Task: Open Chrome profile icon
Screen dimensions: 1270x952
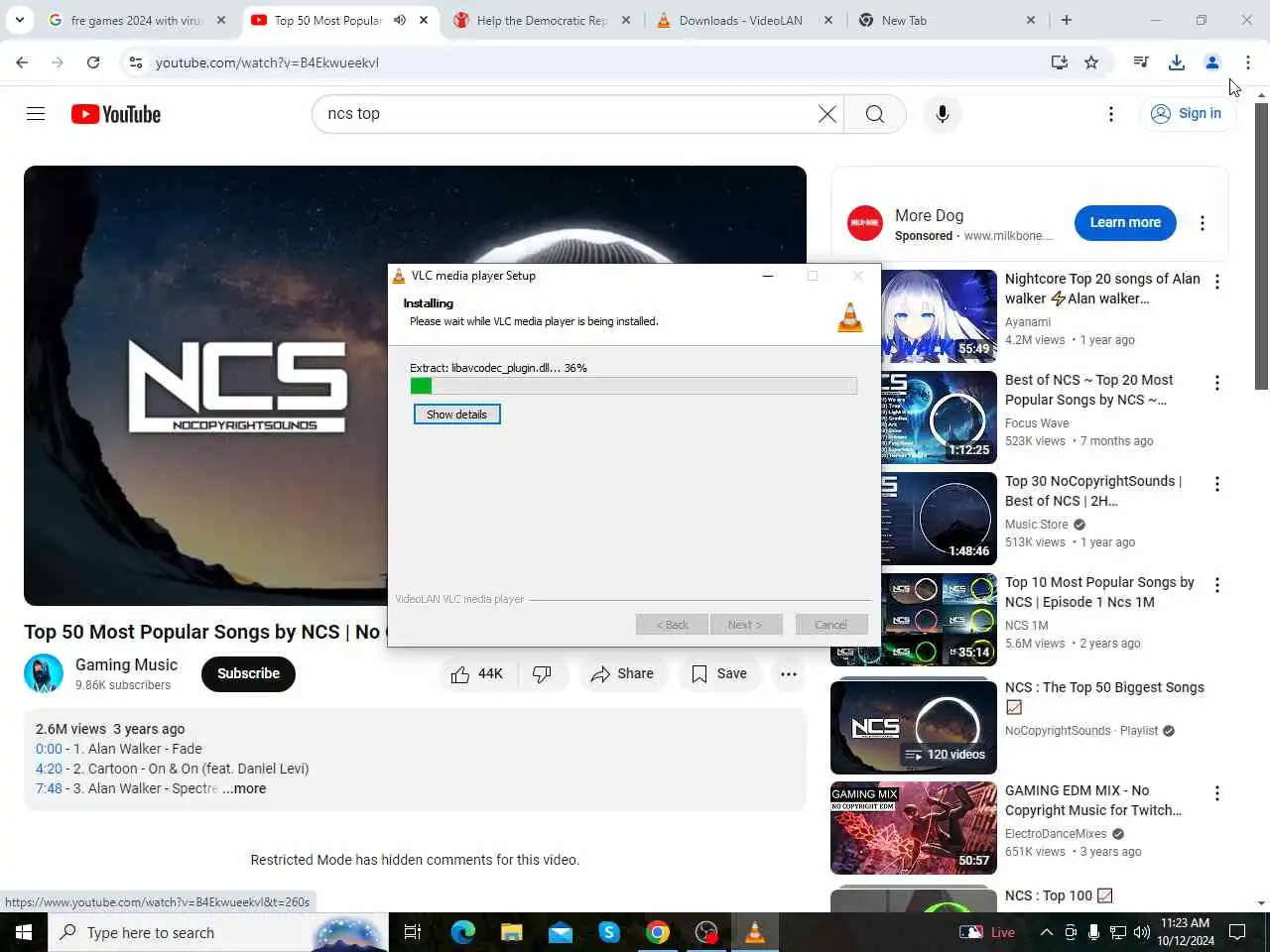Action: (1212, 62)
